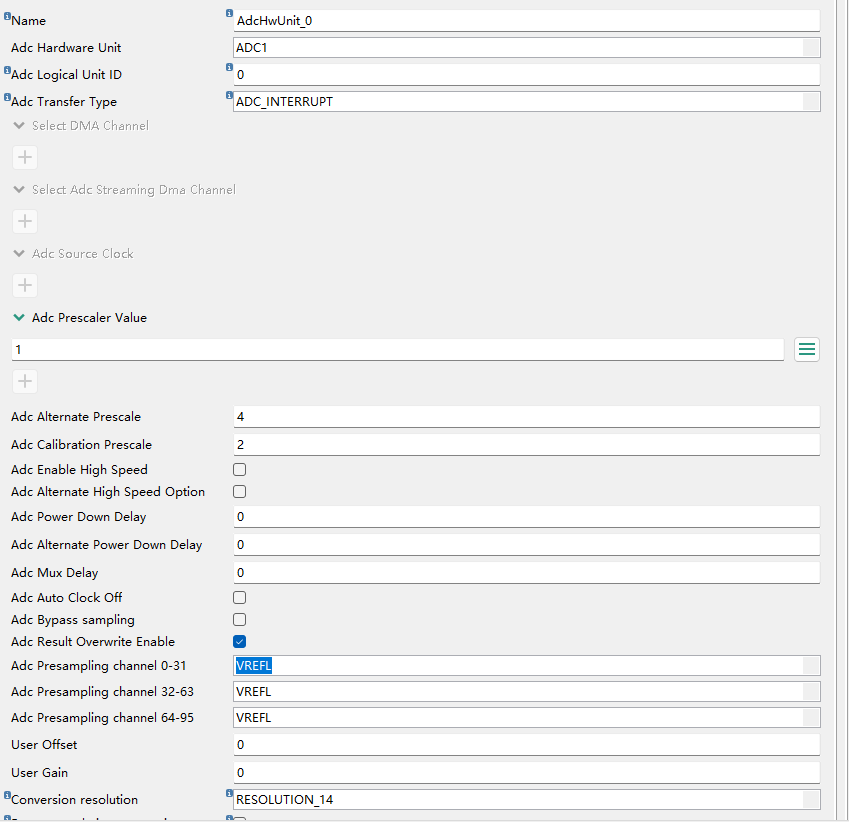Screen dimensions: 849x822
Task: Check the Adc Bypass sampling box
Action: (239, 620)
